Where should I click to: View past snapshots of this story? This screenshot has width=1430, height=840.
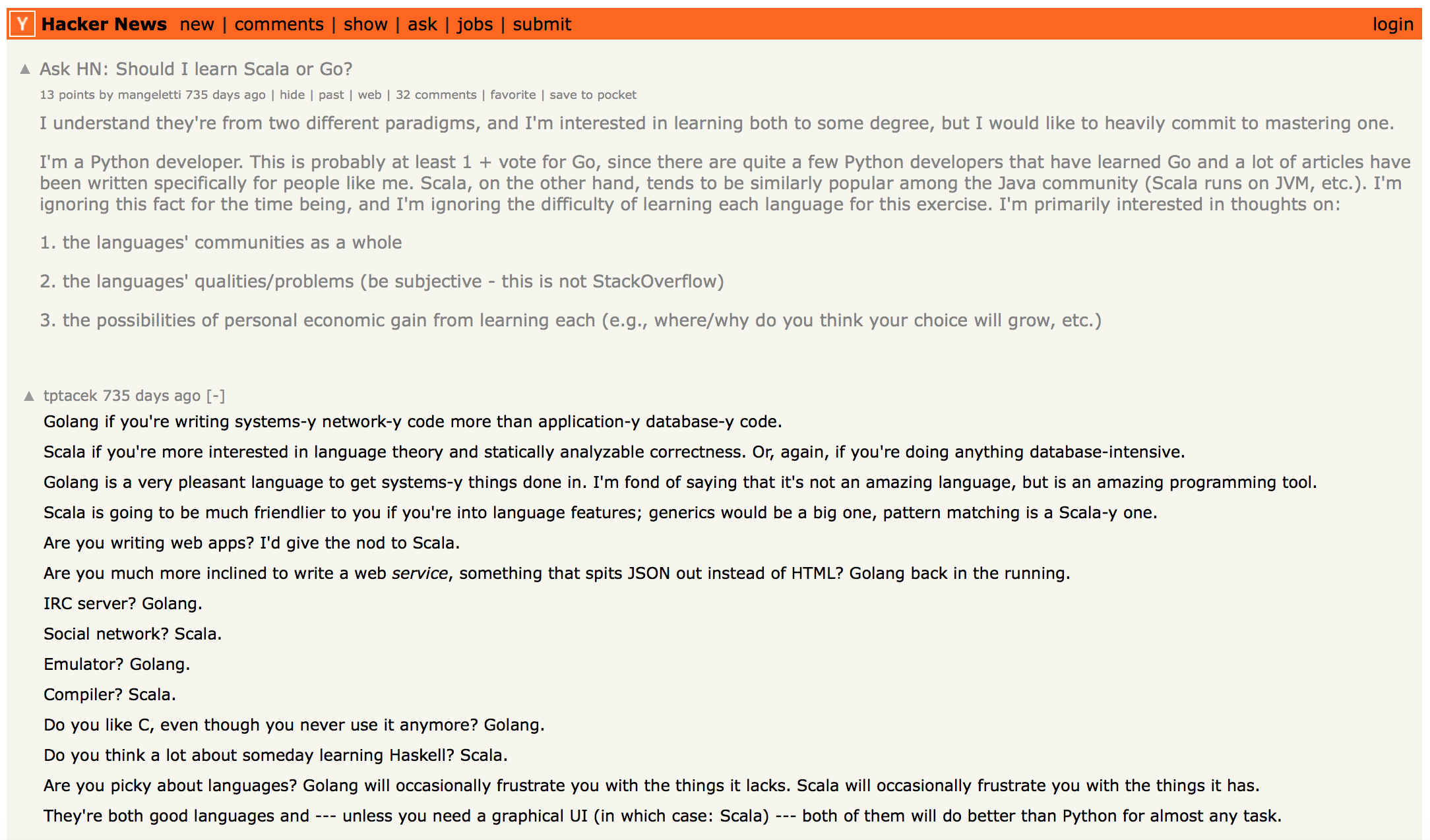click(x=331, y=94)
